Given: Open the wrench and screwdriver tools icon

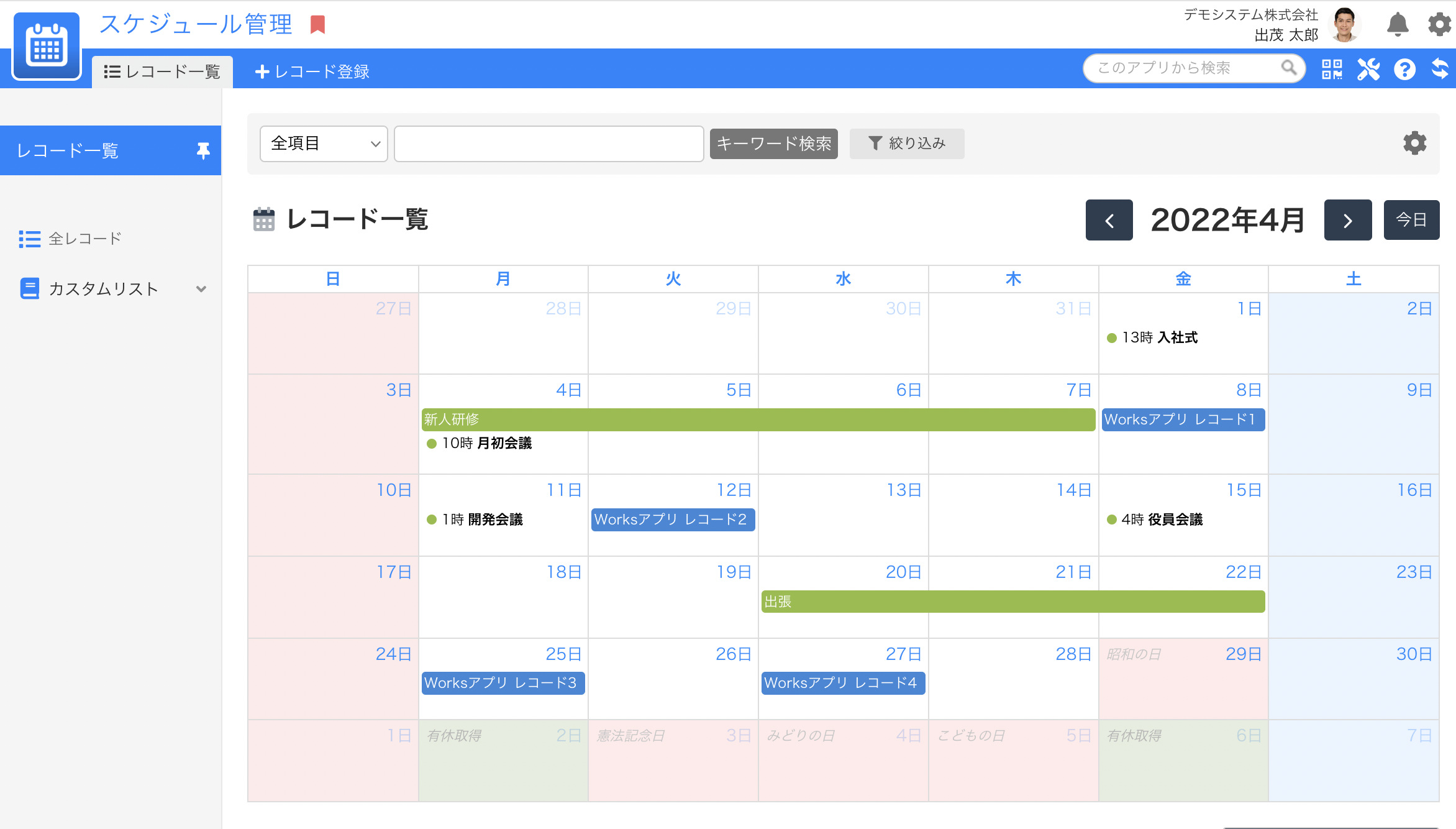Looking at the screenshot, I should pyautogui.click(x=1368, y=69).
